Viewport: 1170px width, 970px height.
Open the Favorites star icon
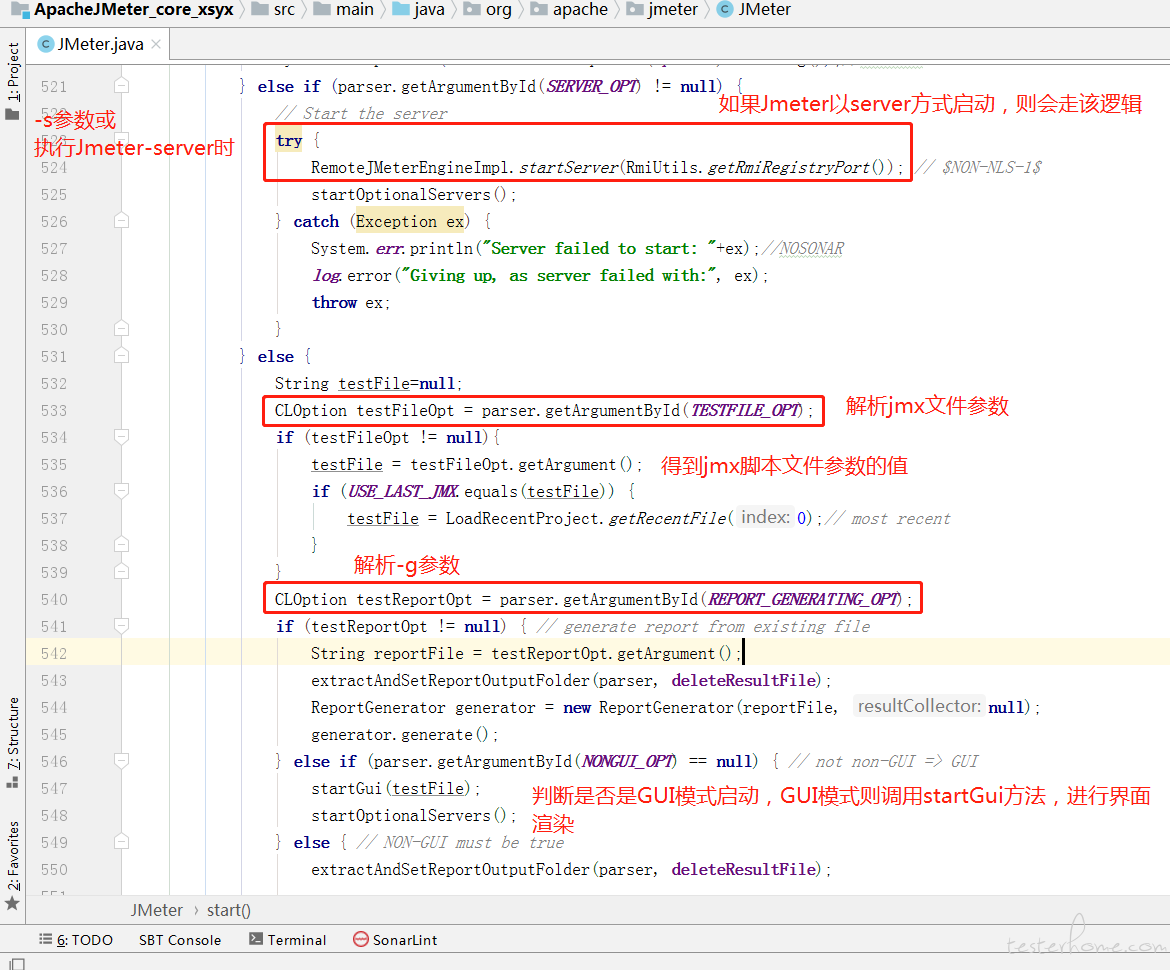point(12,904)
